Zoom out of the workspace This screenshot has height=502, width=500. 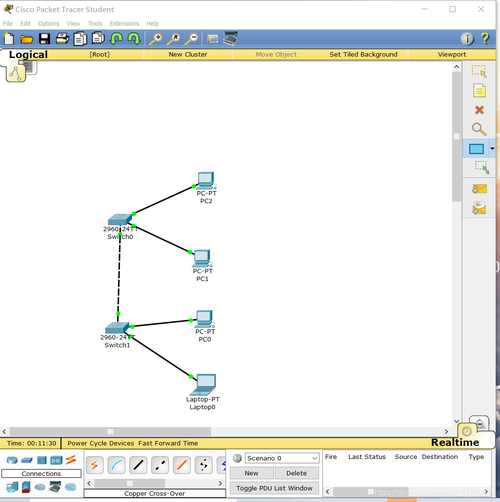pos(191,39)
